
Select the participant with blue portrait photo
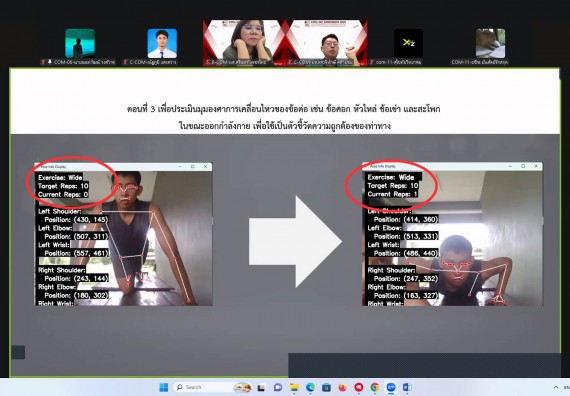(x=162, y=43)
